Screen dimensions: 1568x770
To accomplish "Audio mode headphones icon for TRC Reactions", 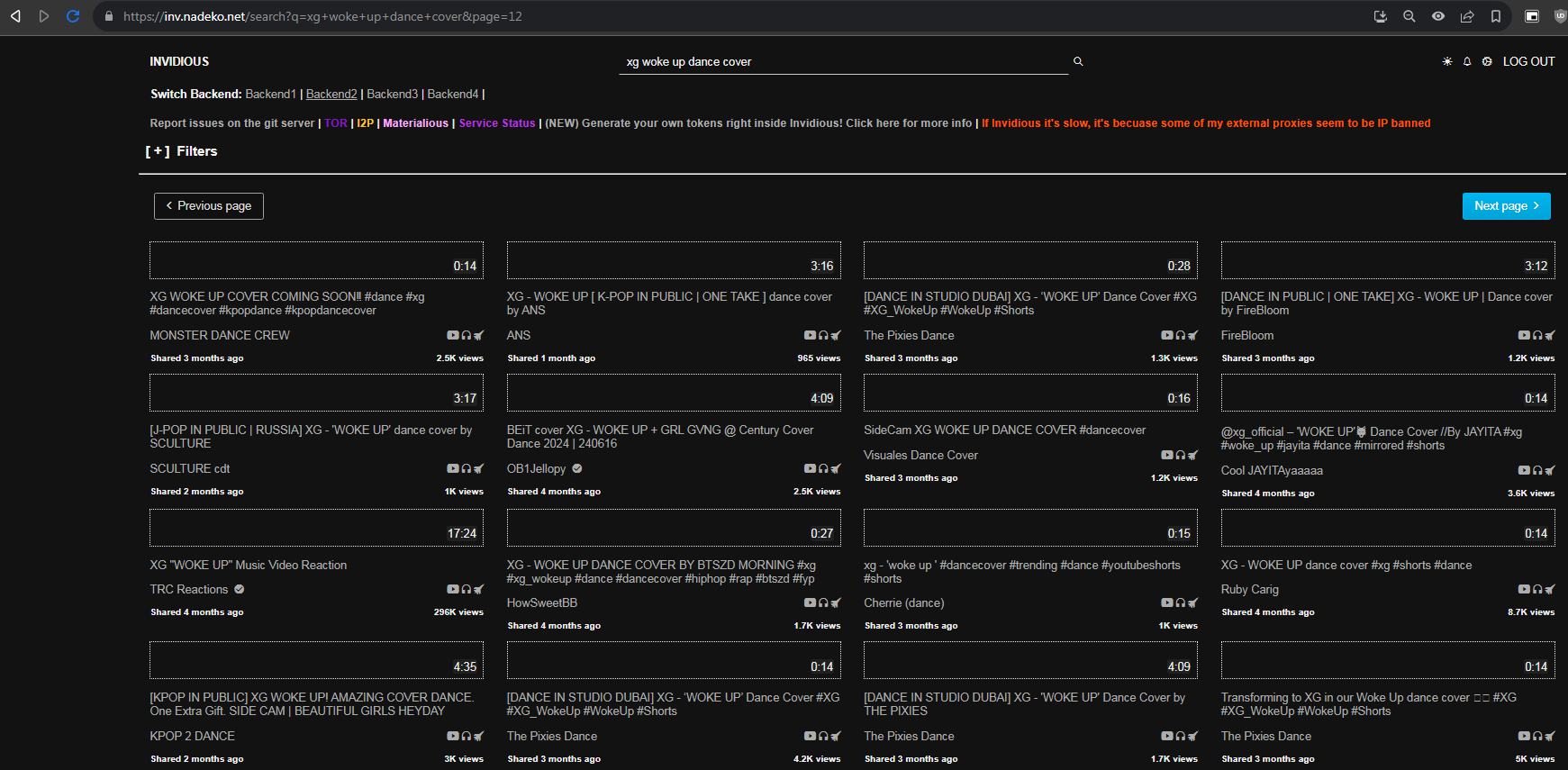I will pyautogui.click(x=466, y=589).
